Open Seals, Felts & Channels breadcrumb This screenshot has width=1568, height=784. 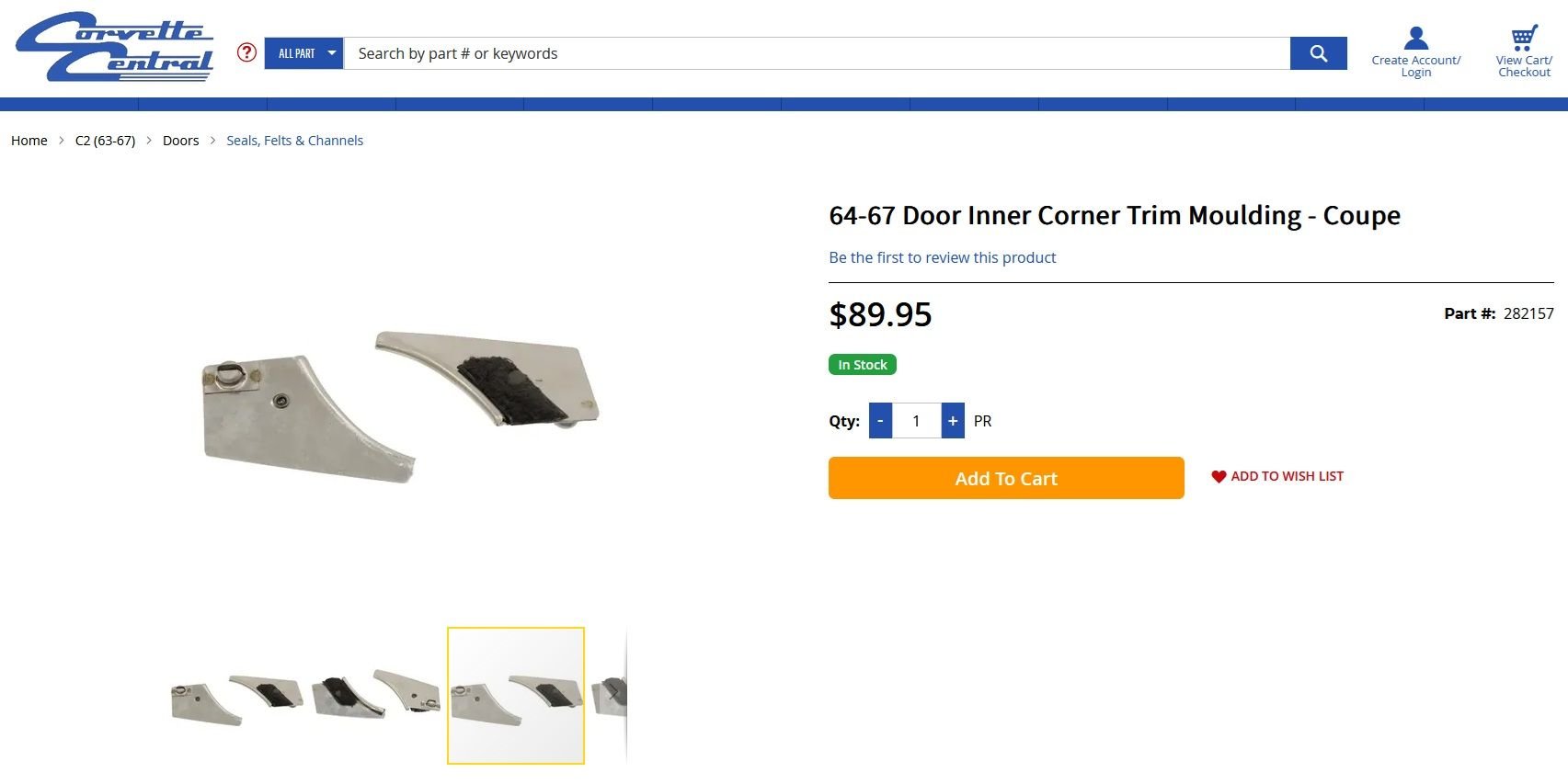(x=294, y=141)
